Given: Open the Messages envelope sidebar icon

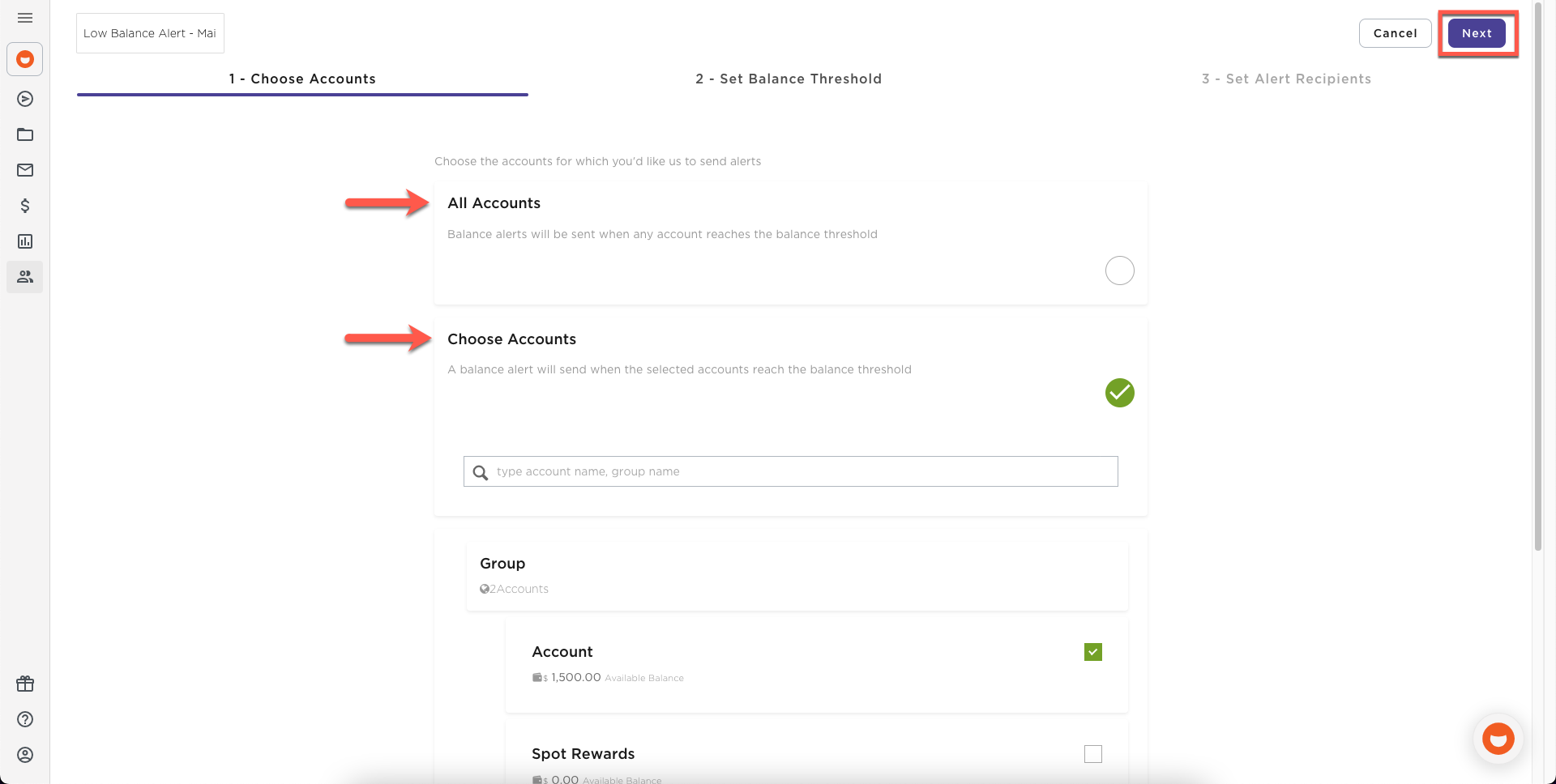Looking at the screenshot, I should tap(24, 170).
